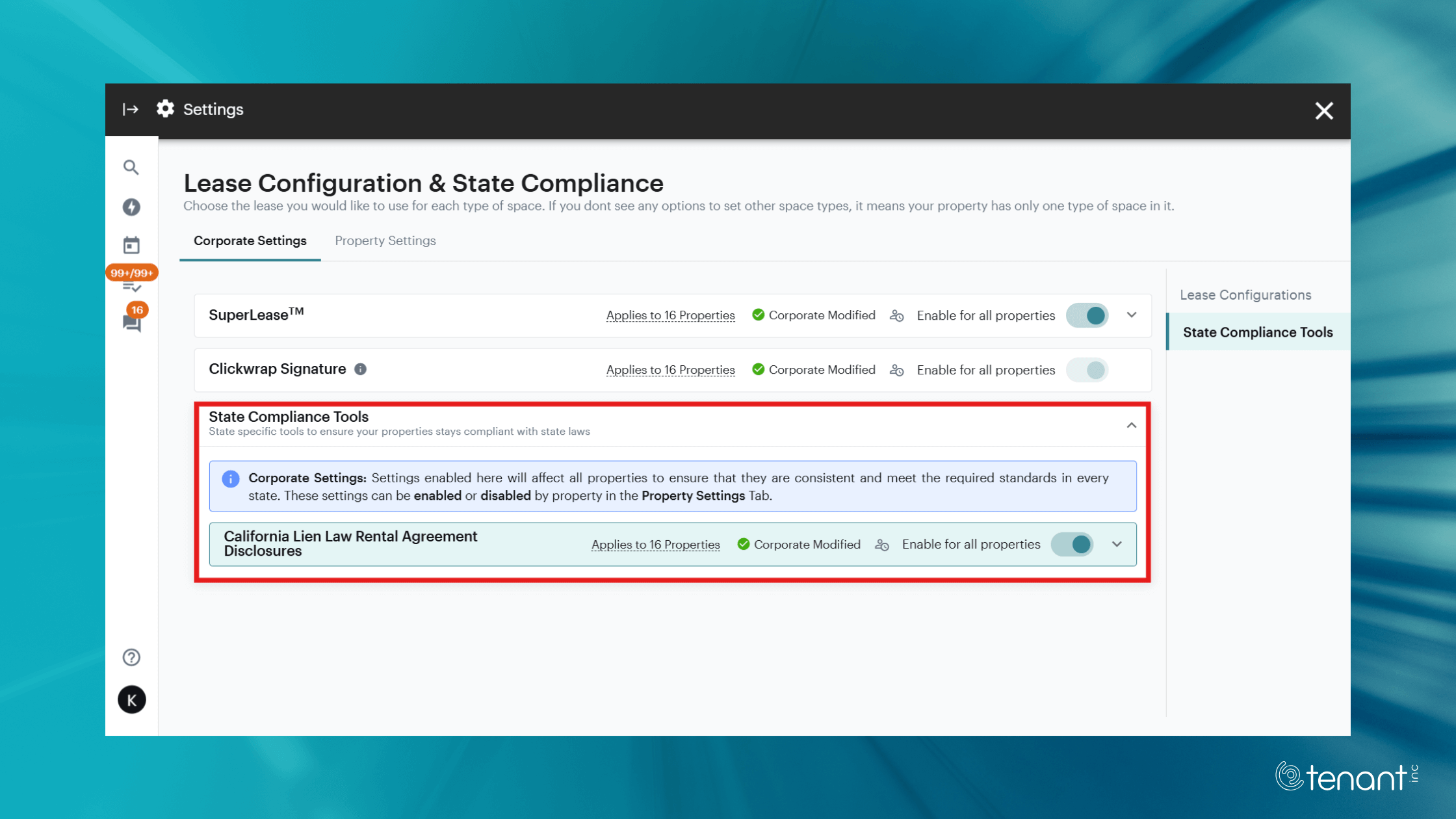Enable the Clickwrap Signature toggle

click(1087, 370)
